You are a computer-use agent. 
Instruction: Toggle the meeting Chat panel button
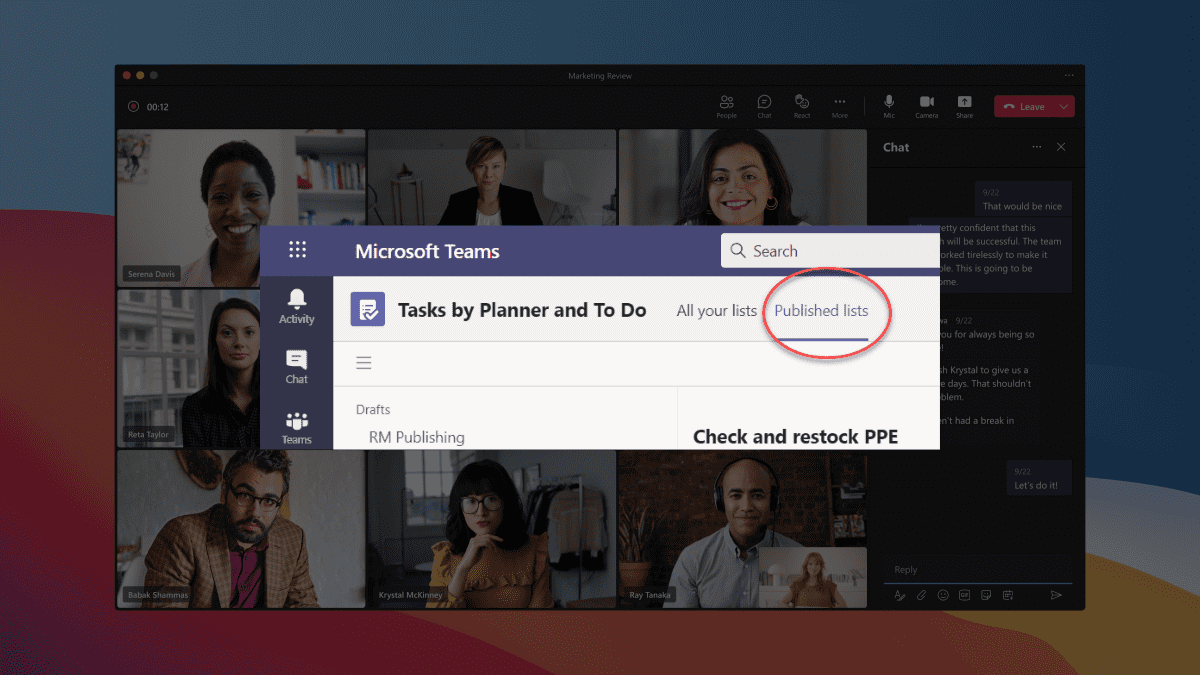pos(764,106)
